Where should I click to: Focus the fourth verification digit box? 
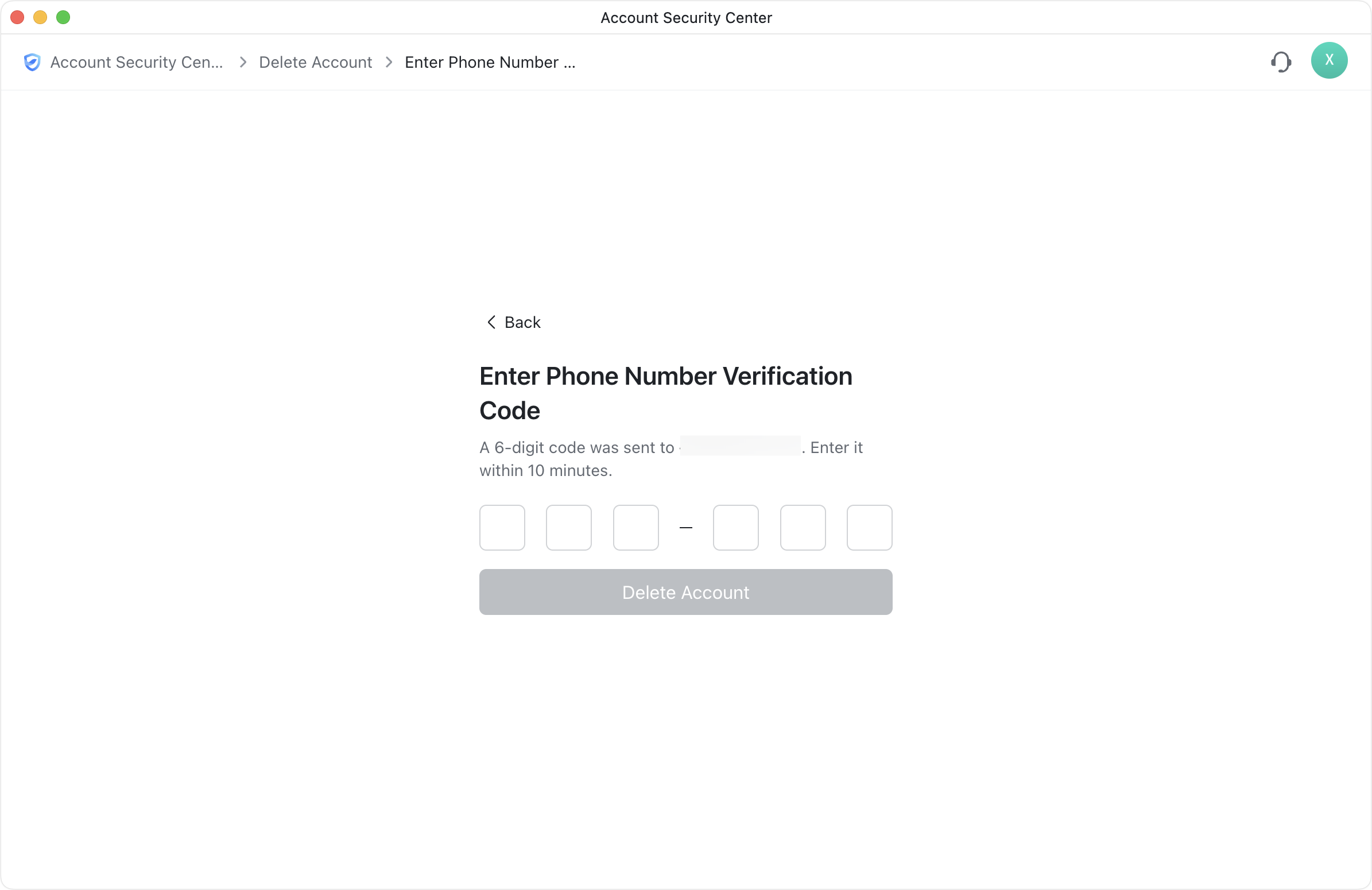coord(735,528)
